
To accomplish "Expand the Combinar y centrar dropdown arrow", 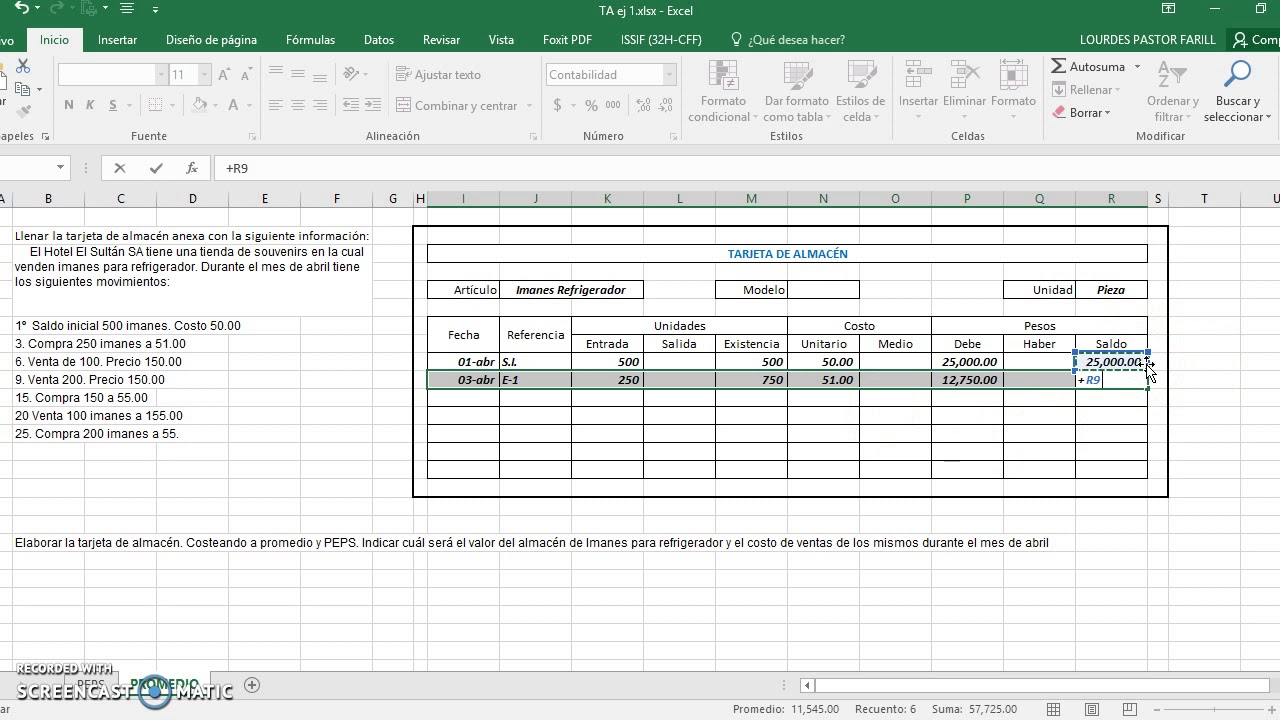I will [528, 106].
